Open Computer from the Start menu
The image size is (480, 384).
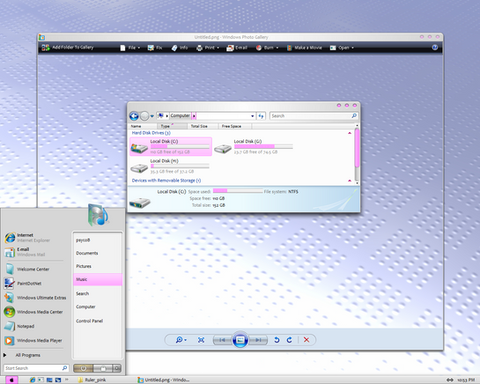[x=98, y=307]
